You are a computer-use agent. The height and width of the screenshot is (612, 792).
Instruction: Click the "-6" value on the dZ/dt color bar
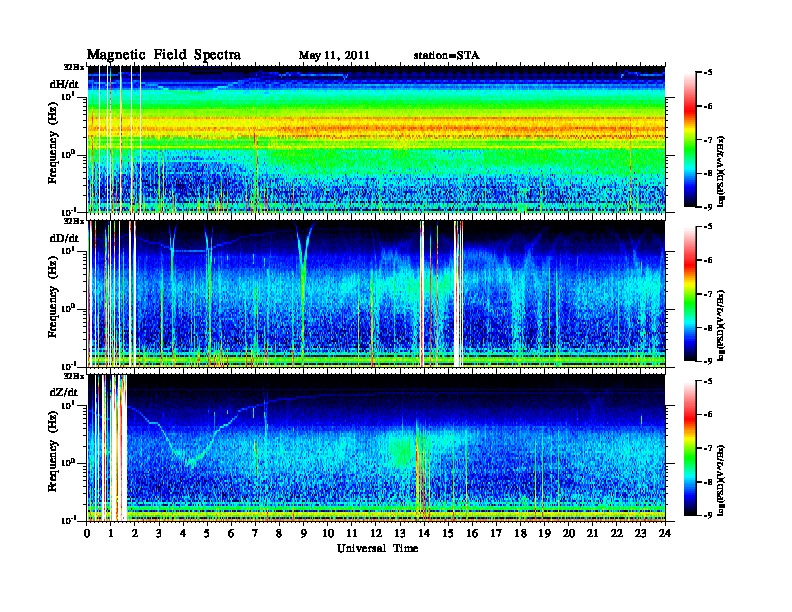click(x=707, y=415)
